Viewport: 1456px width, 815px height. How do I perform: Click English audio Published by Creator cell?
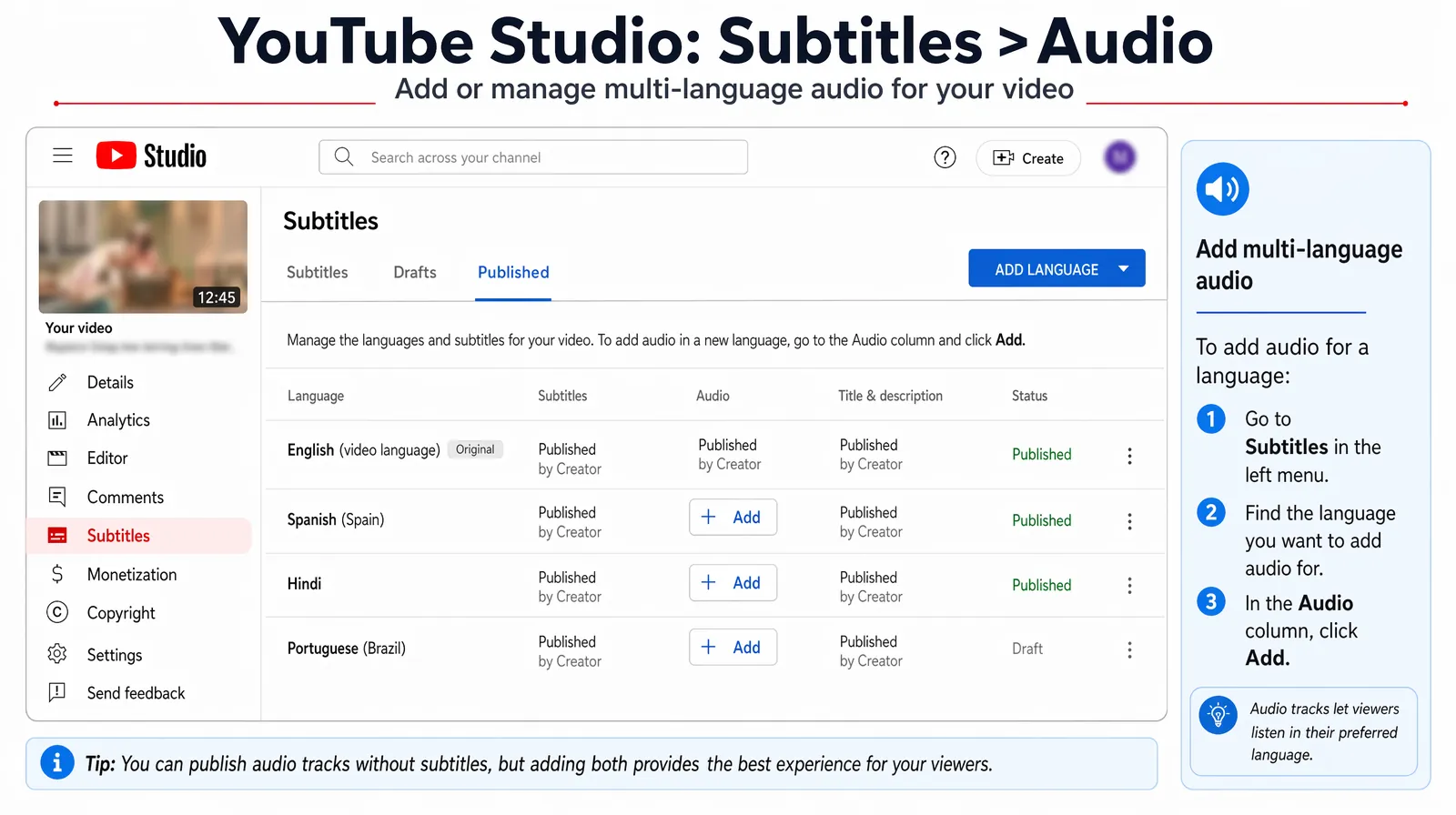point(729,454)
